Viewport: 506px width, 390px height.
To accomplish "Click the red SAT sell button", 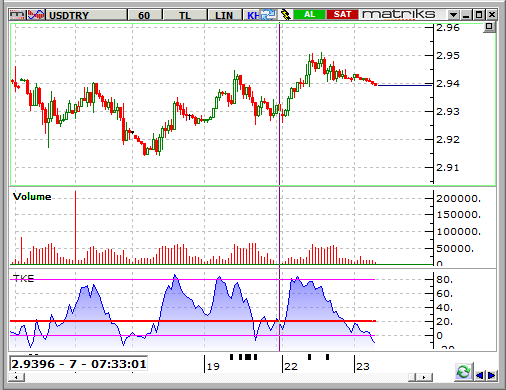I will point(342,15).
